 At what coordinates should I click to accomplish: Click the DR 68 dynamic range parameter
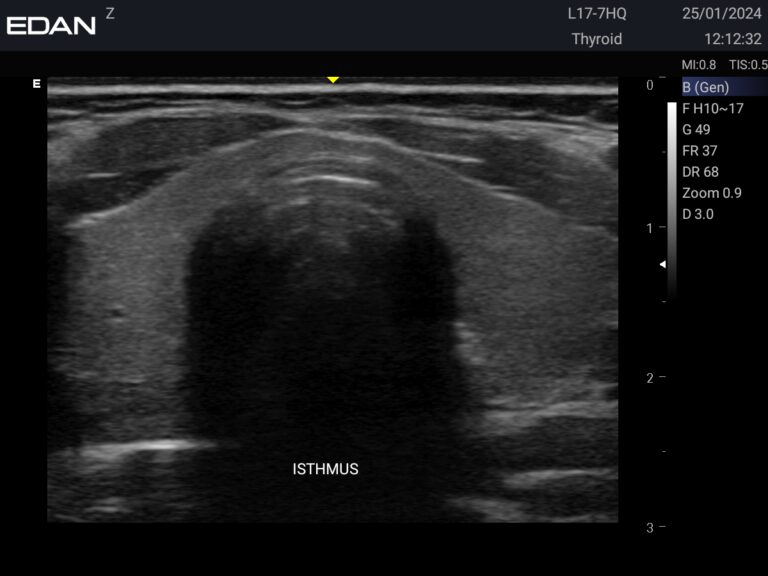click(x=700, y=171)
